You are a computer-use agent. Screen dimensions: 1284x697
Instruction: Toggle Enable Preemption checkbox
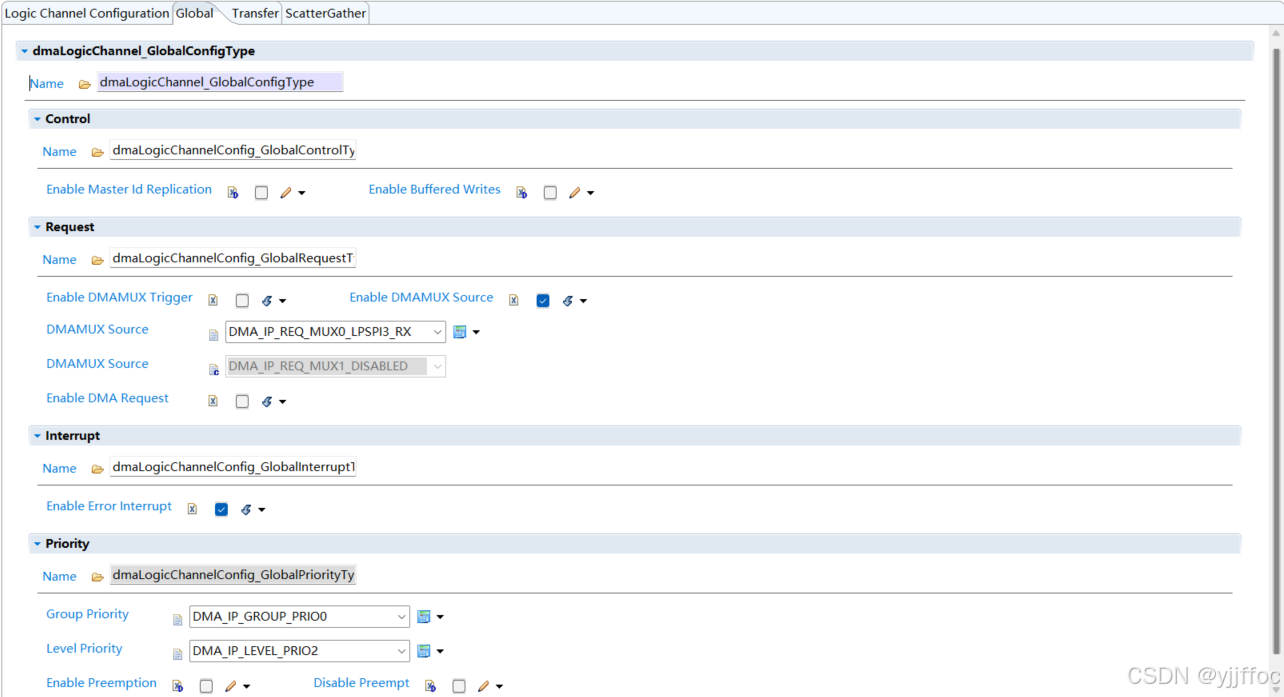(x=206, y=687)
